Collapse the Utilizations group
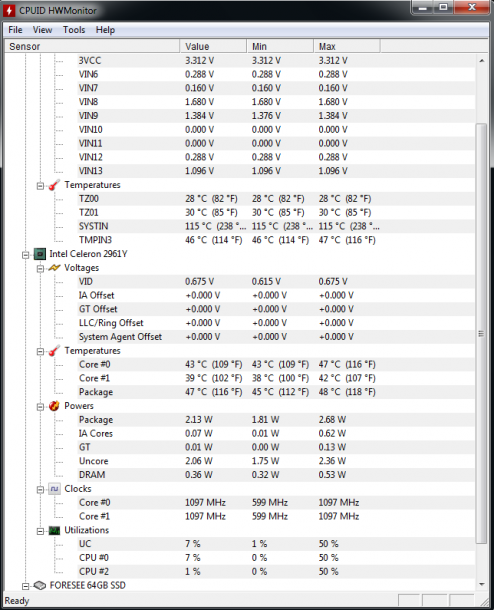The width and height of the screenshot is (494, 610). click(40, 531)
